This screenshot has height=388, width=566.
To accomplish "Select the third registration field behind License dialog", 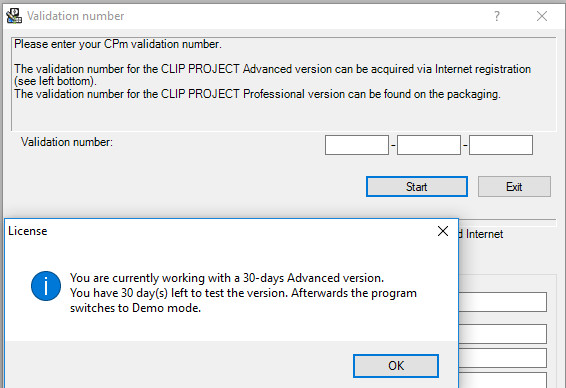I will [x=503, y=358].
